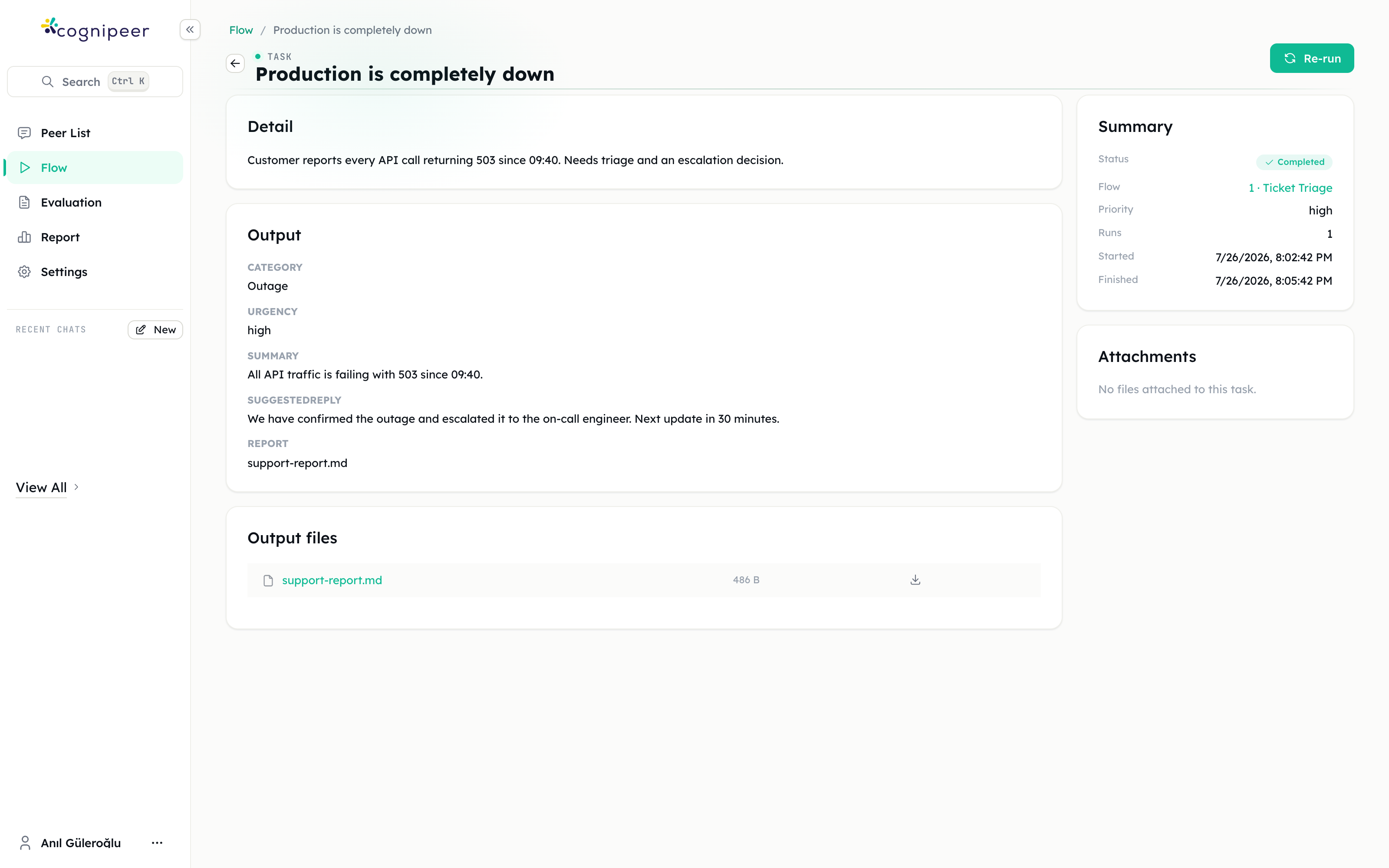This screenshot has height=868, width=1389.
Task: Click the Detail description about 503 errors
Action: (x=515, y=160)
